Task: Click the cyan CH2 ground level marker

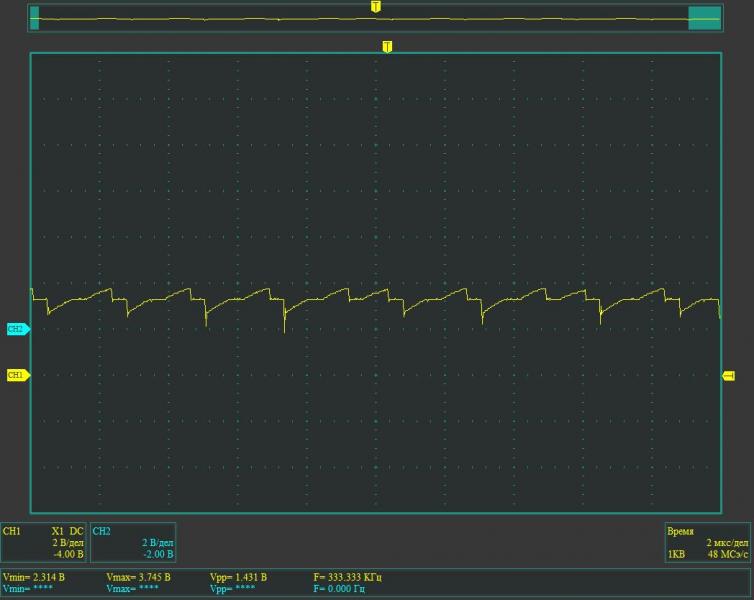Action: (17, 328)
